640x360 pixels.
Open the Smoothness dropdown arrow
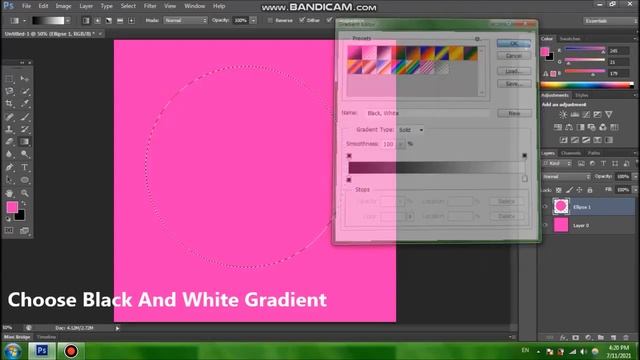pyautogui.click(x=401, y=144)
